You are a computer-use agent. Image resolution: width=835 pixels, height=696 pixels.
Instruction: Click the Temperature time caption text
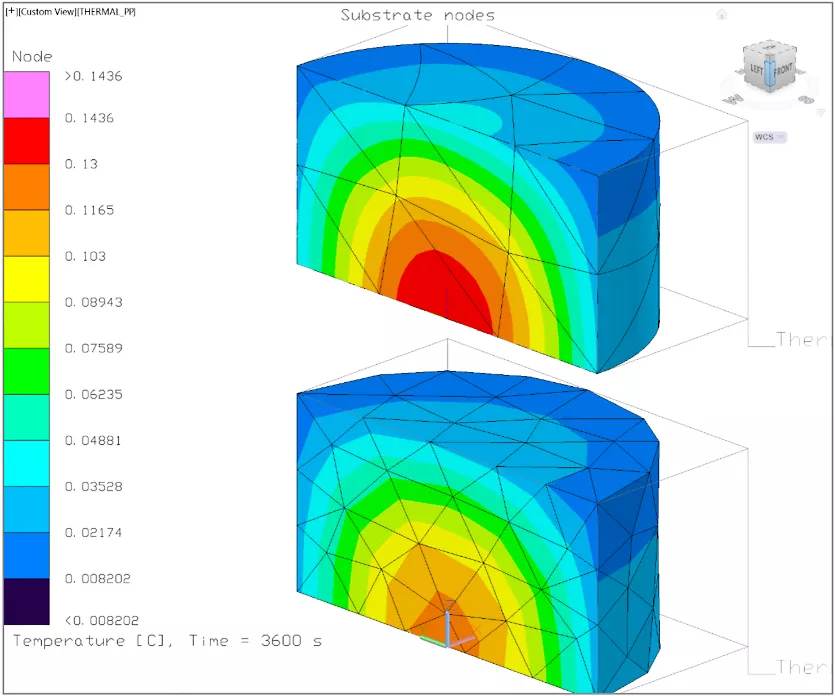[167, 640]
